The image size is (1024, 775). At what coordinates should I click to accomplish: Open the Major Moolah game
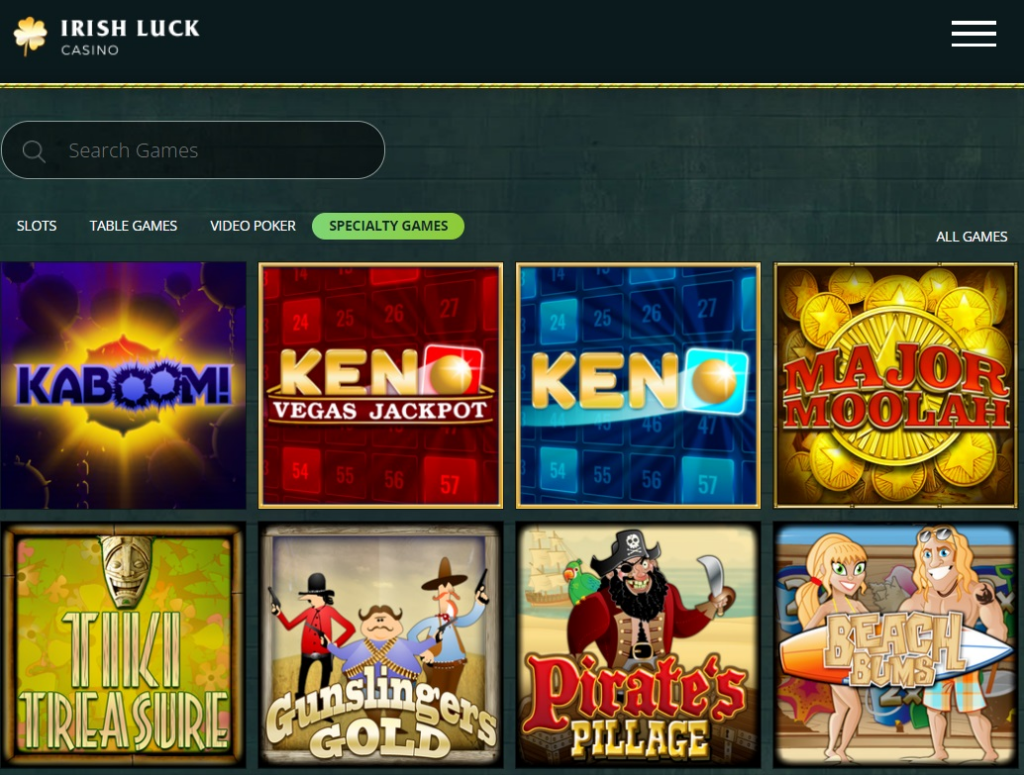point(895,385)
